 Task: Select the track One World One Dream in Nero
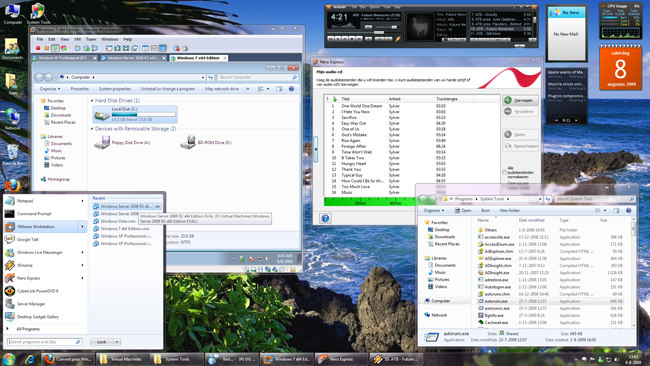point(361,106)
